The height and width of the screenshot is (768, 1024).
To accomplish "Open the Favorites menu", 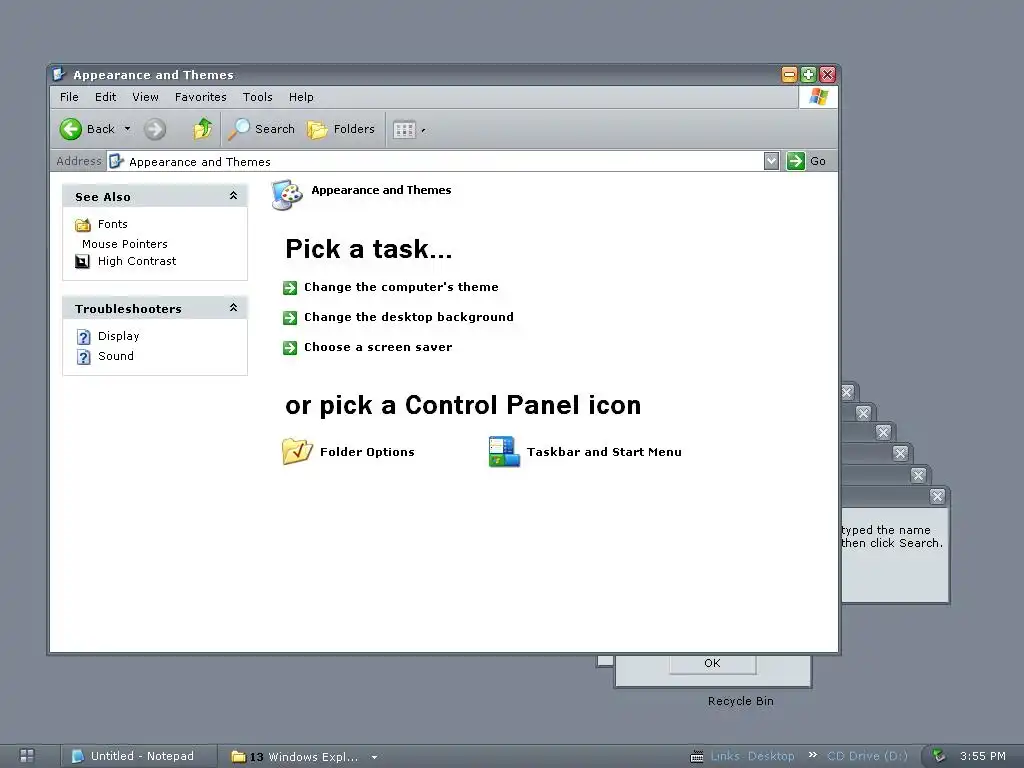I will (200, 97).
